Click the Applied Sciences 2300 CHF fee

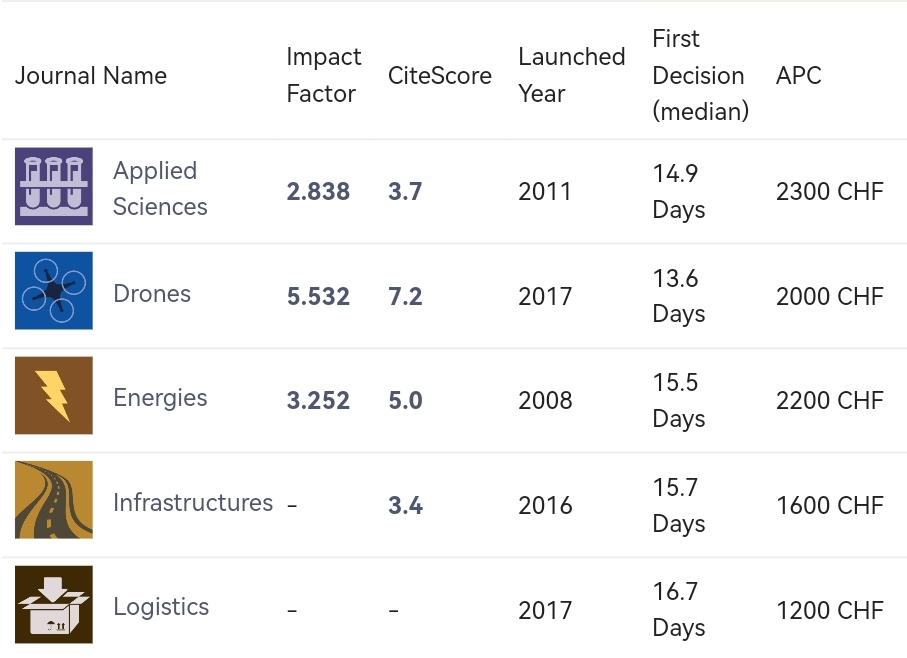pos(829,192)
